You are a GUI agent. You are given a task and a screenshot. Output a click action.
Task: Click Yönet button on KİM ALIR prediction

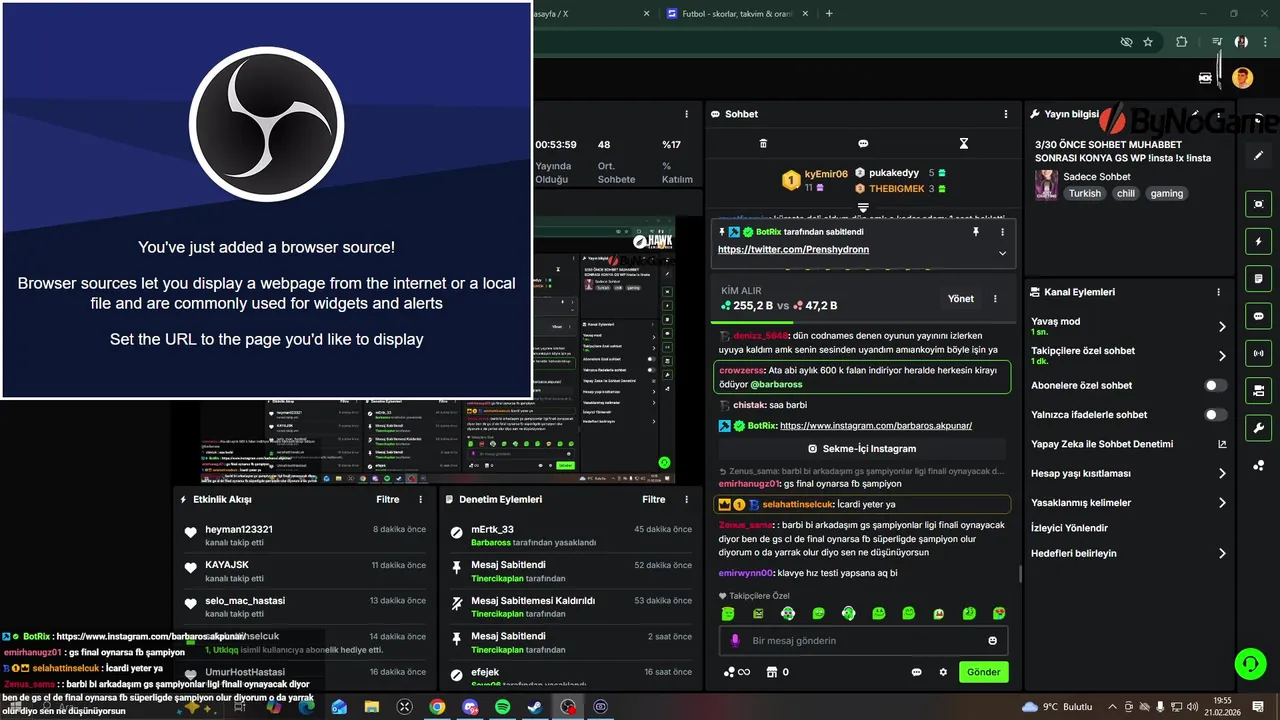point(961,299)
